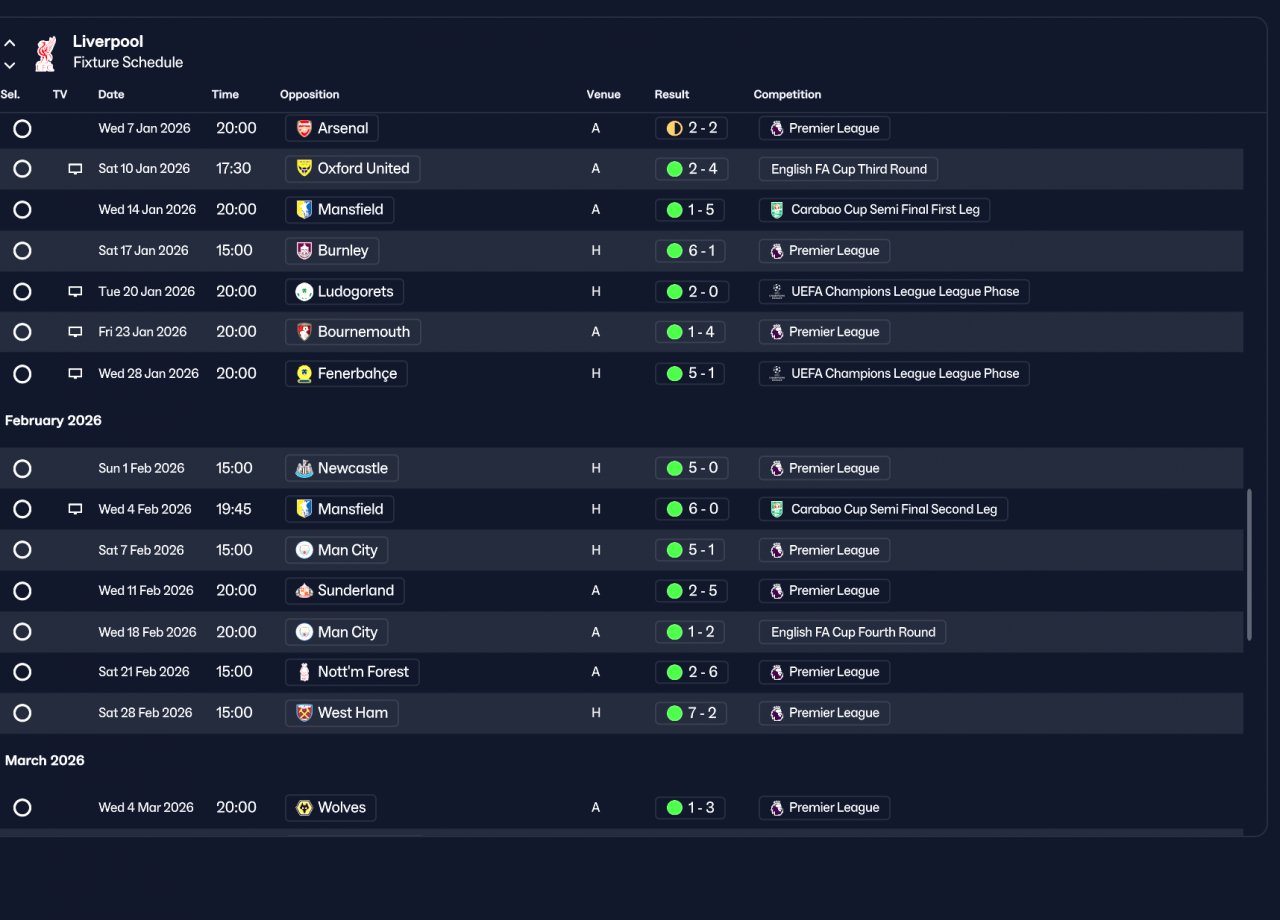
Task: Select the Newcastle fixture radio button
Action: coord(22,468)
